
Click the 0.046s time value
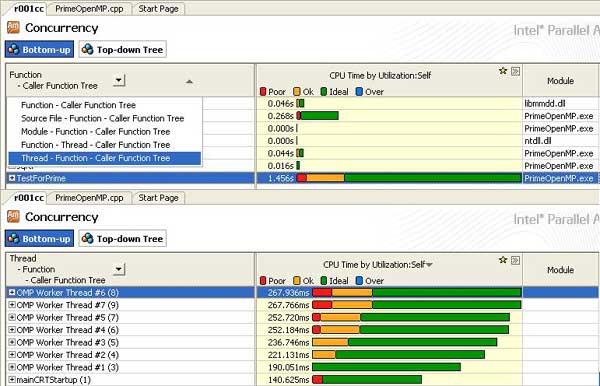point(280,103)
